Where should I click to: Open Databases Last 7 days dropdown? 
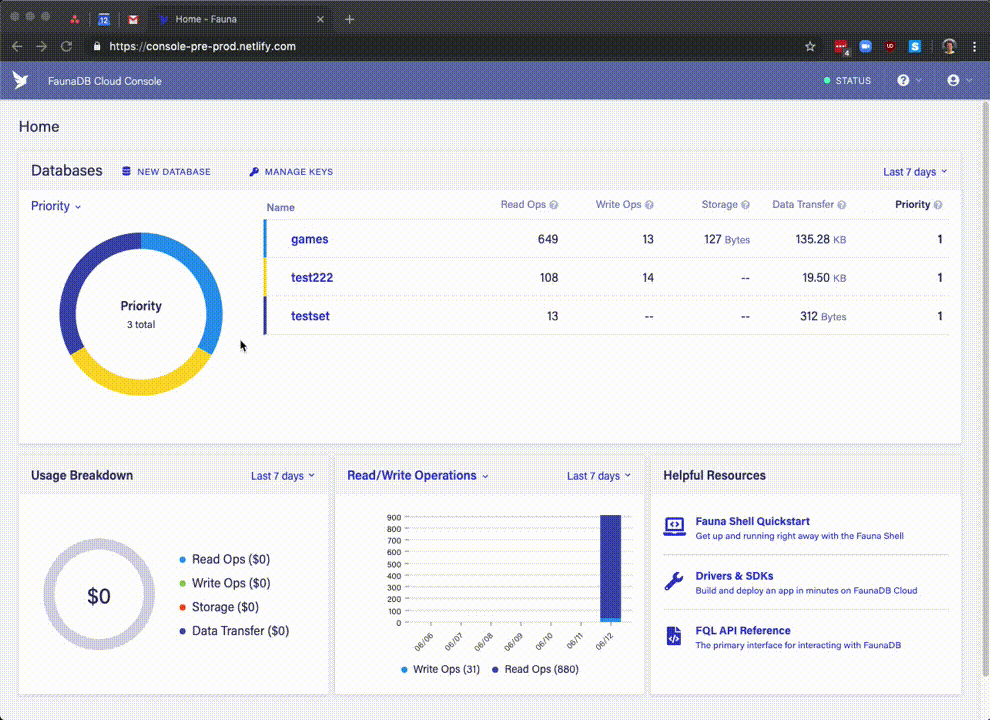click(915, 172)
